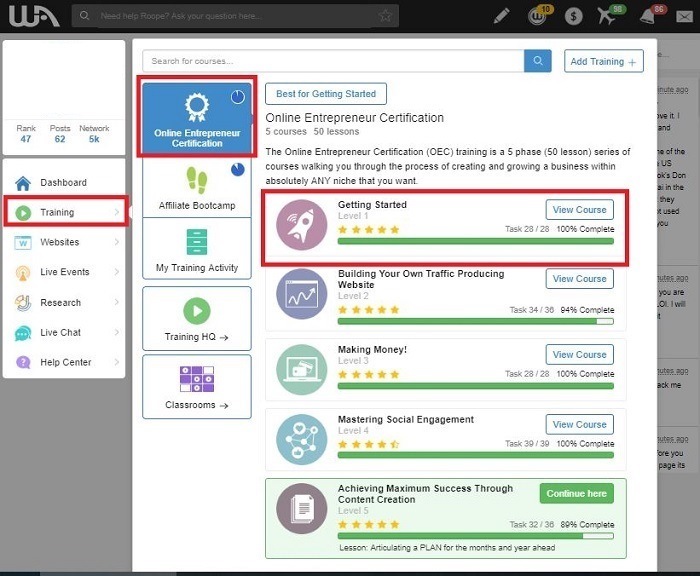Click the Online Entrepreneur Certification heading
Viewport: 700px width, 576px height.
click(354, 118)
